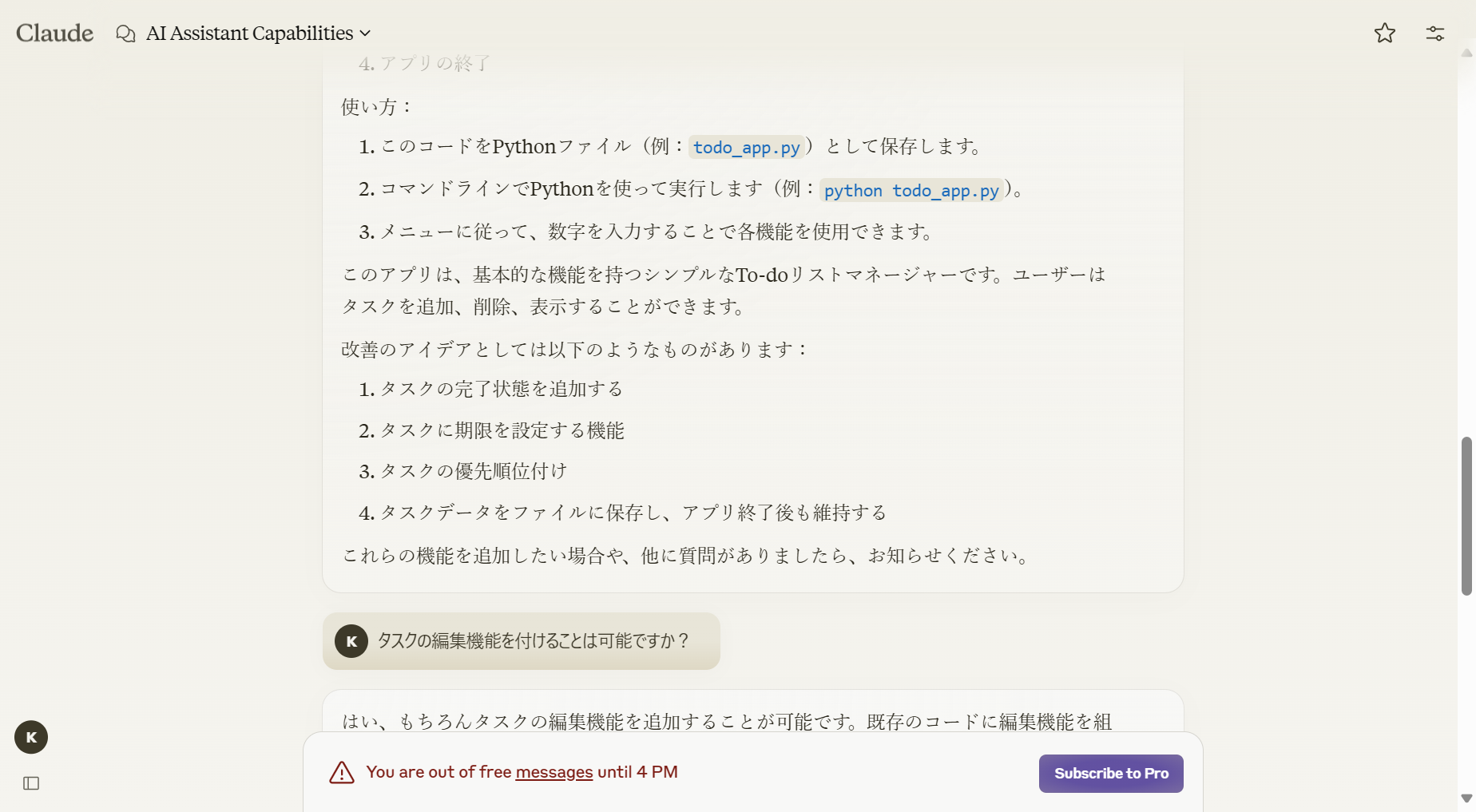Select the todo_app.py inline code snippet
This screenshot has height=812, width=1476.
coord(745,147)
